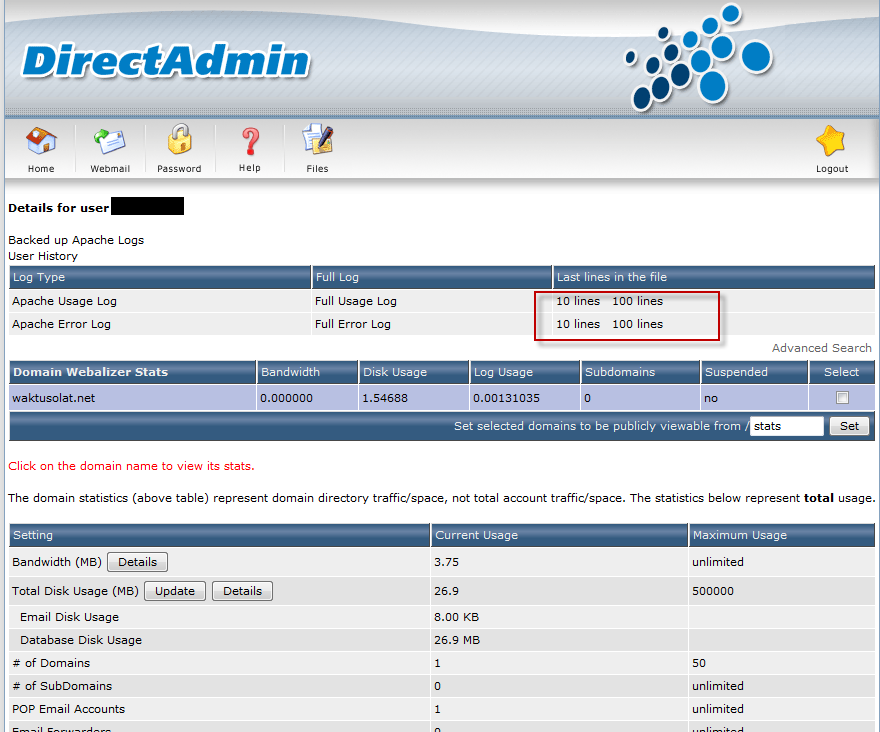Click log usage value 0.00131035
Viewport: 880px width, 732px height.
[x=506, y=398]
